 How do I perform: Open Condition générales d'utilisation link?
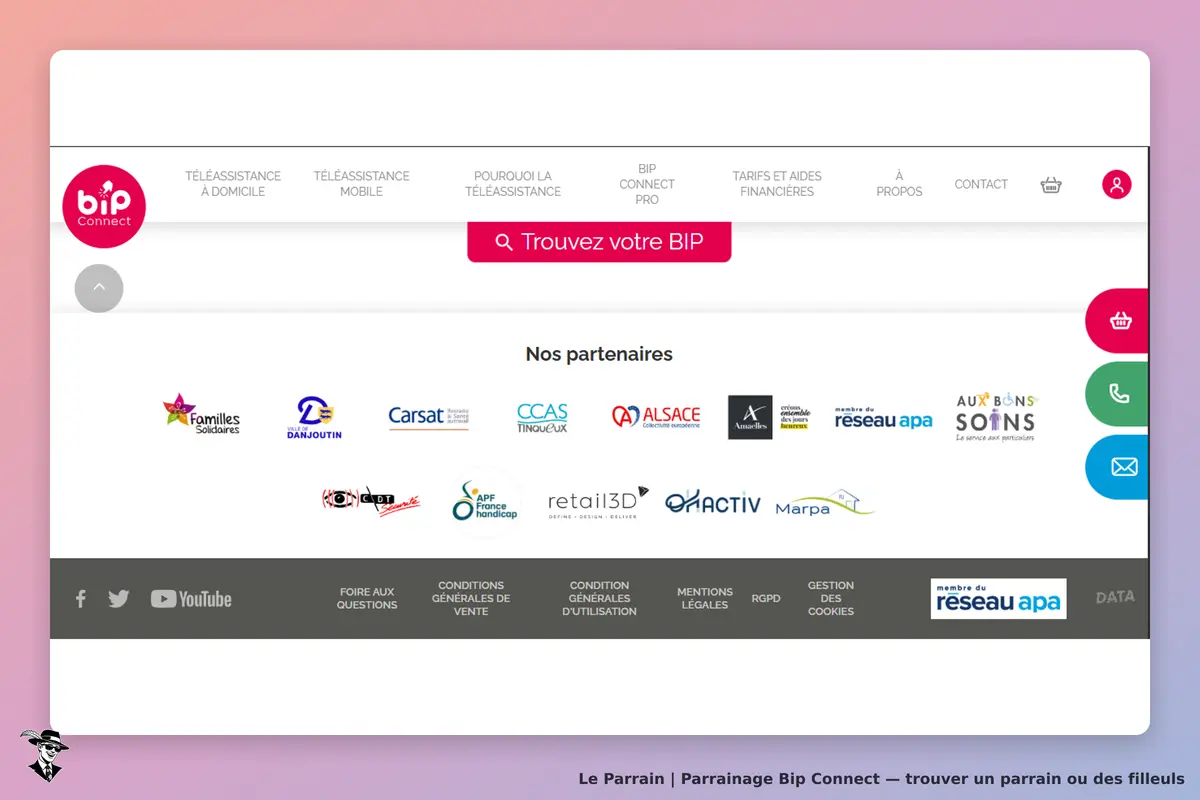599,598
